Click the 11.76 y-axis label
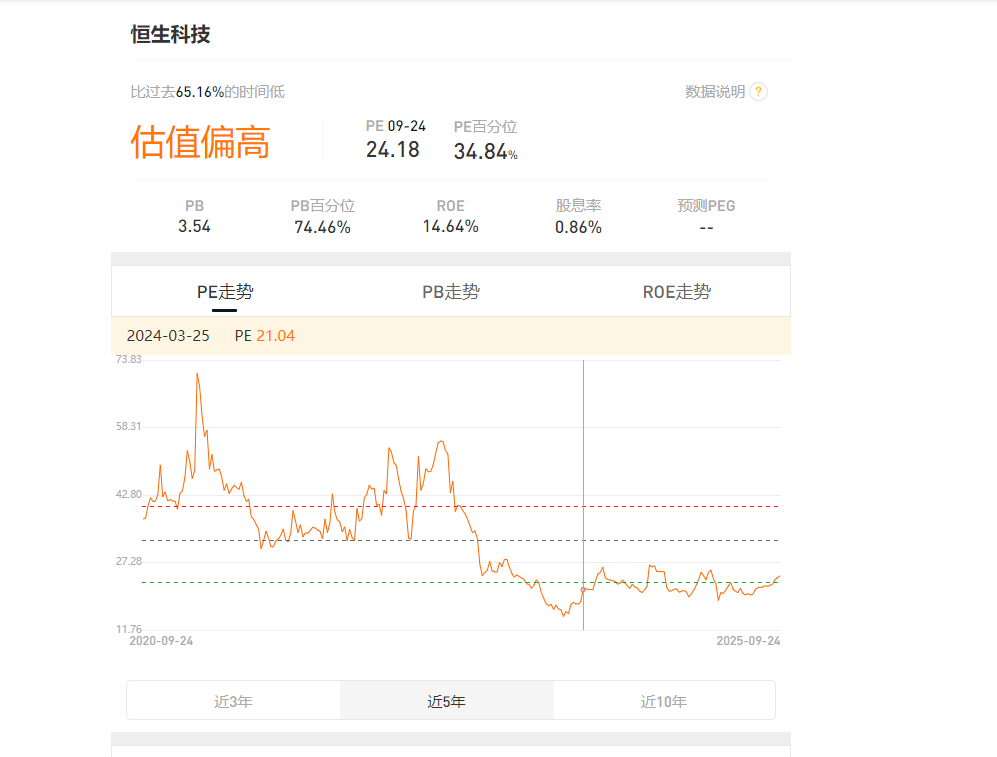The image size is (997, 757). (128, 629)
